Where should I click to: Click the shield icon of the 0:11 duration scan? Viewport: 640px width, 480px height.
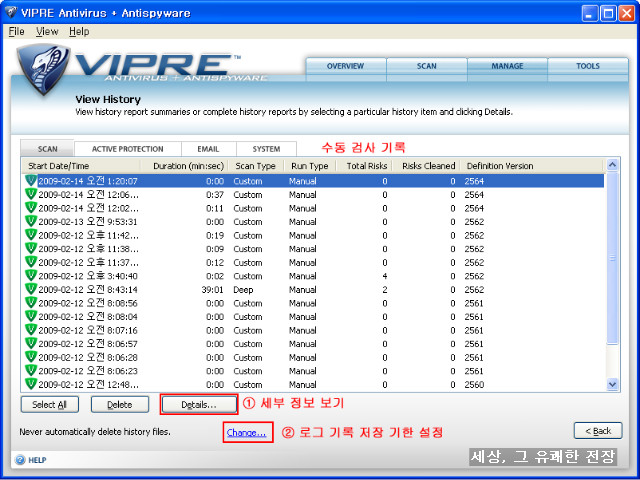tap(31, 208)
